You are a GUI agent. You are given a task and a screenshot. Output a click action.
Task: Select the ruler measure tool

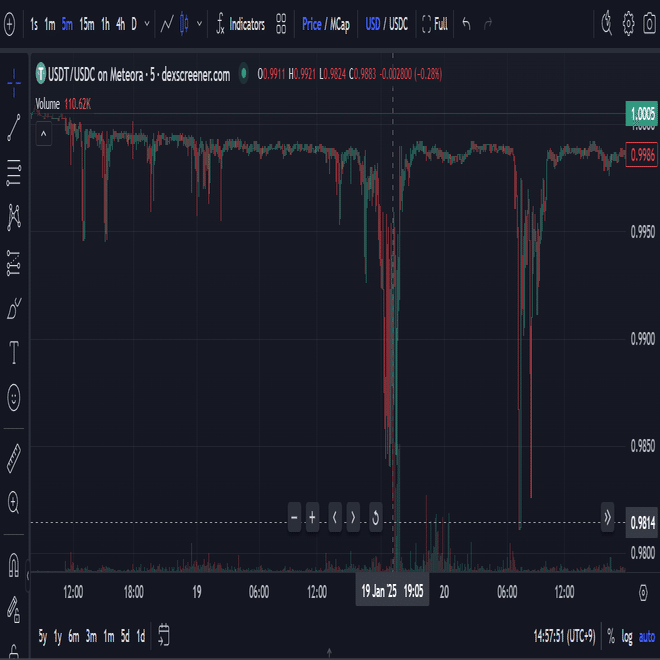click(14, 458)
